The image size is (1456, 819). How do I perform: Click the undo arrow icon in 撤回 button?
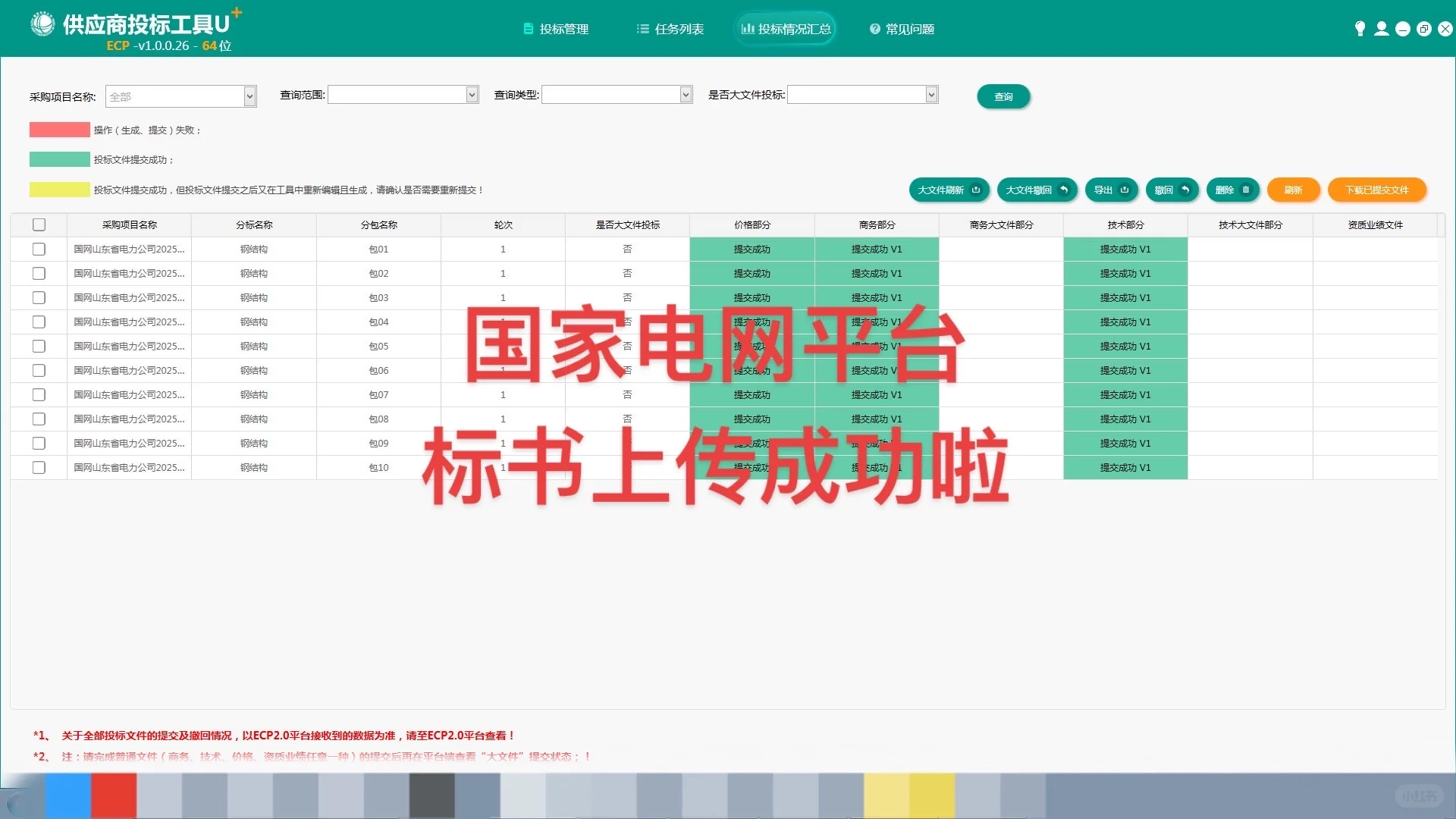click(x=1185, y=190)
